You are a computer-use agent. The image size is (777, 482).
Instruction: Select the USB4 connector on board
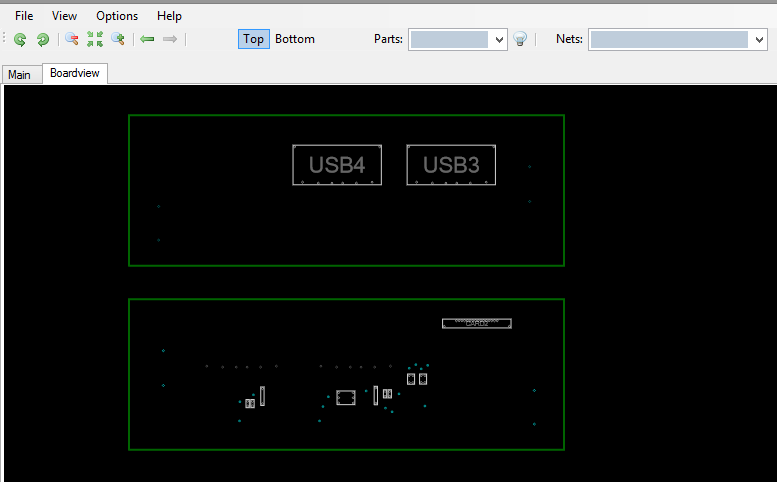[x=337, y=165]
